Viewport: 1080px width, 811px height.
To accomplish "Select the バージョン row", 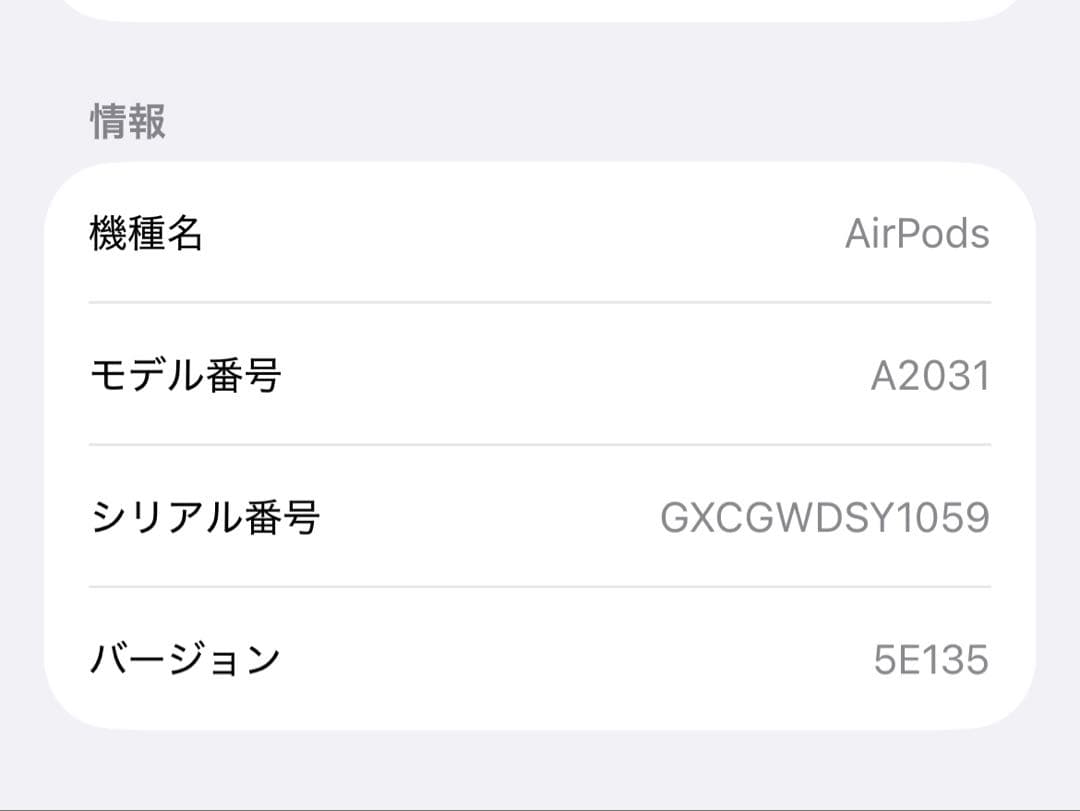I will point(540,655).
